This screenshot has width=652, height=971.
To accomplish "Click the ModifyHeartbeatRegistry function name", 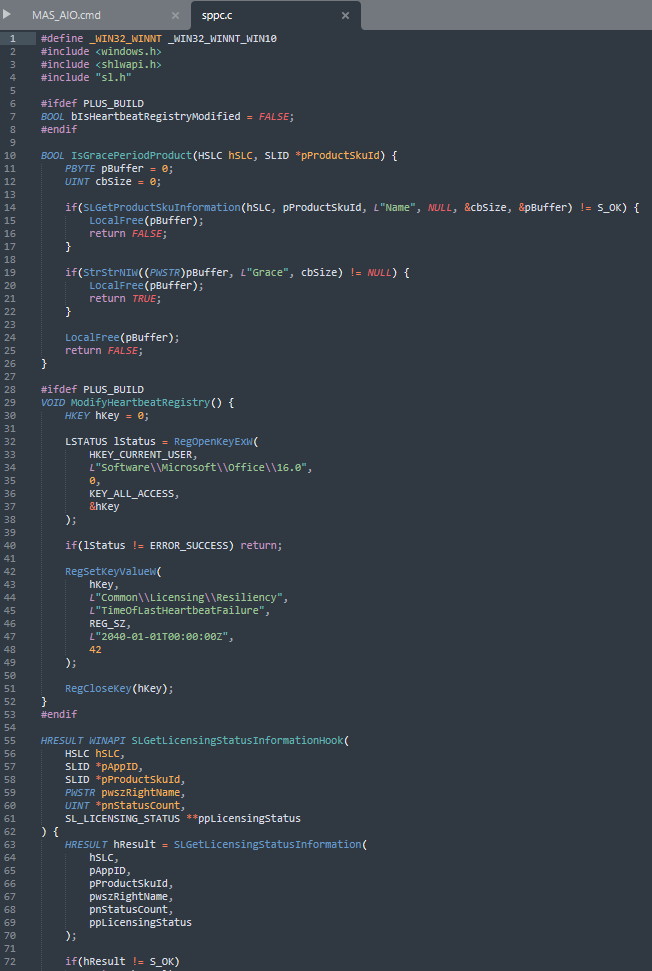I will 141,403.
